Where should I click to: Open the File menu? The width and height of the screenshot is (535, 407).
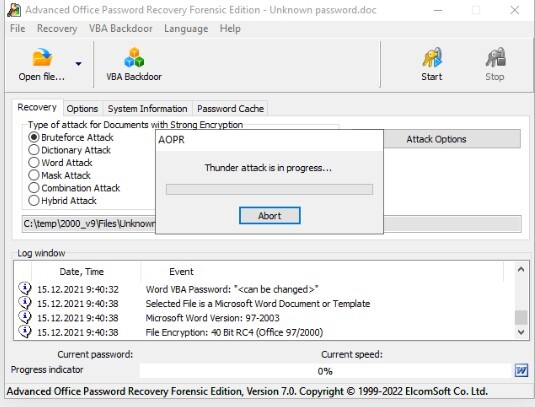pos(18,28)
